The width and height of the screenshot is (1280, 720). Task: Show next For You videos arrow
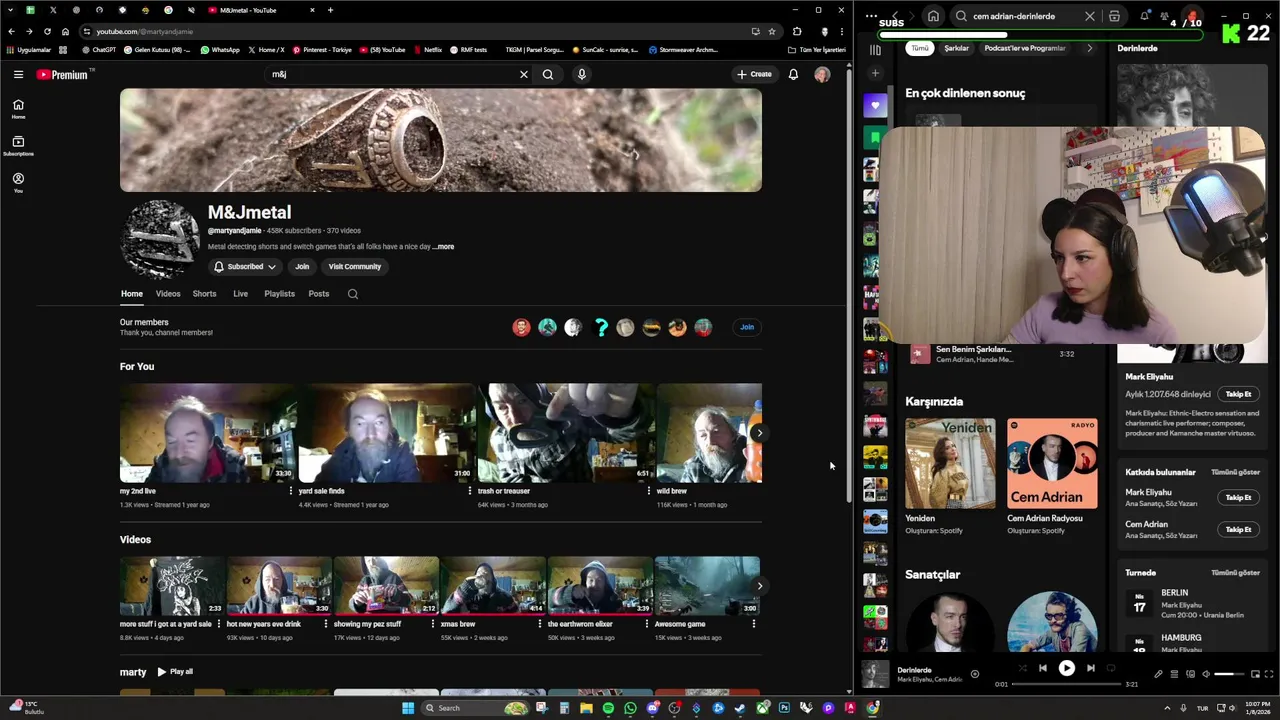(759, 433)
